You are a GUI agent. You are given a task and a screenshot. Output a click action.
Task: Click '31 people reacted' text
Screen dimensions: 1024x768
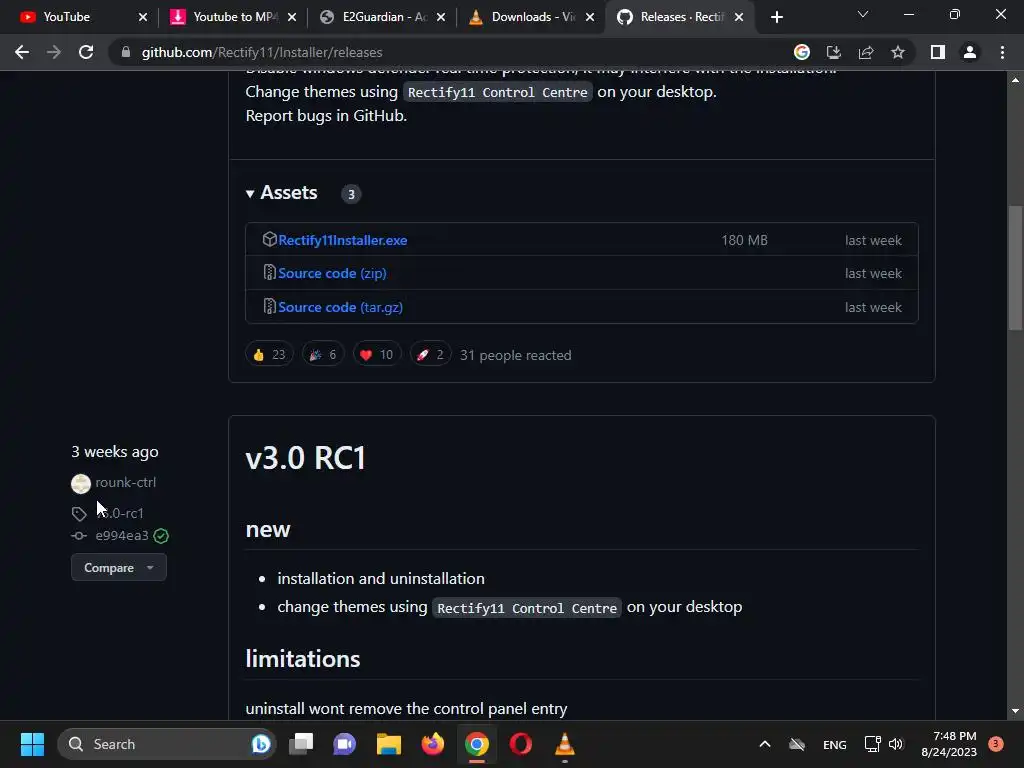tap(515, 355)
